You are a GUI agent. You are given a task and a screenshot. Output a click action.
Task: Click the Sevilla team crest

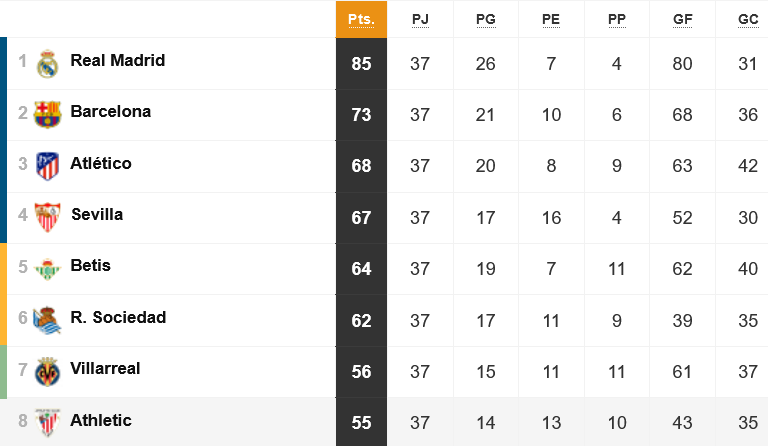point(48,217)
